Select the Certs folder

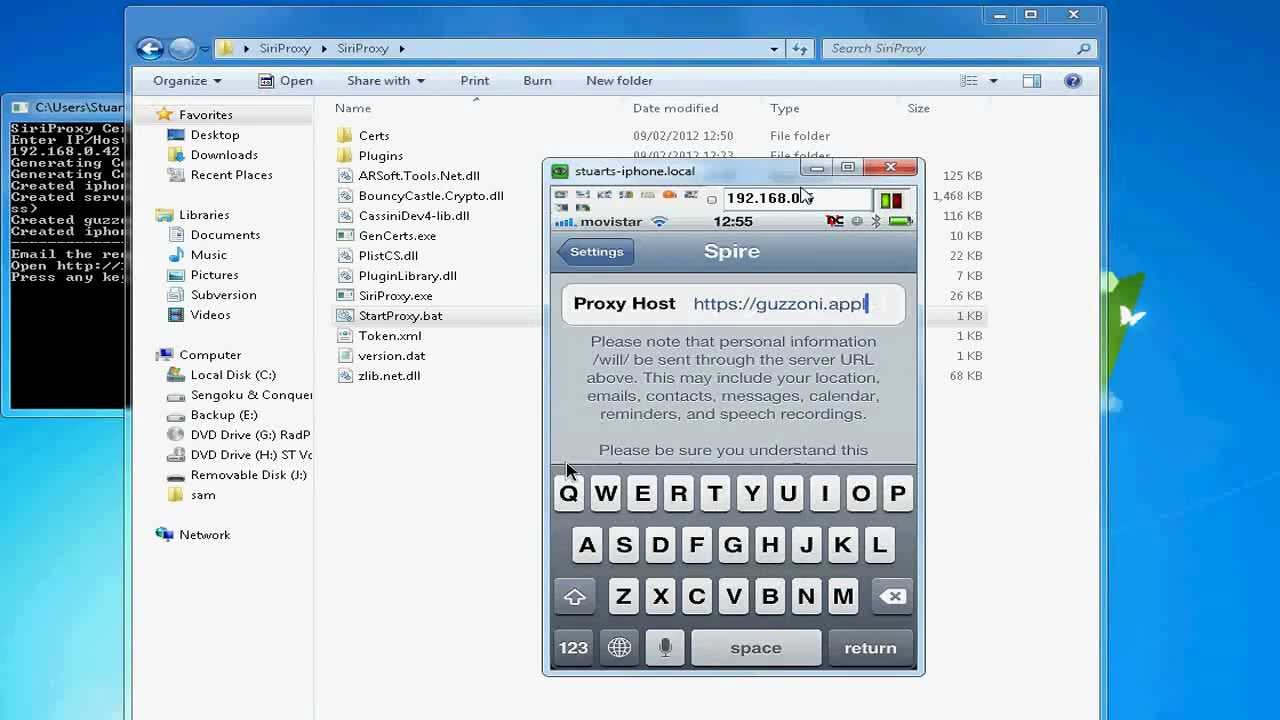(373, 136)
